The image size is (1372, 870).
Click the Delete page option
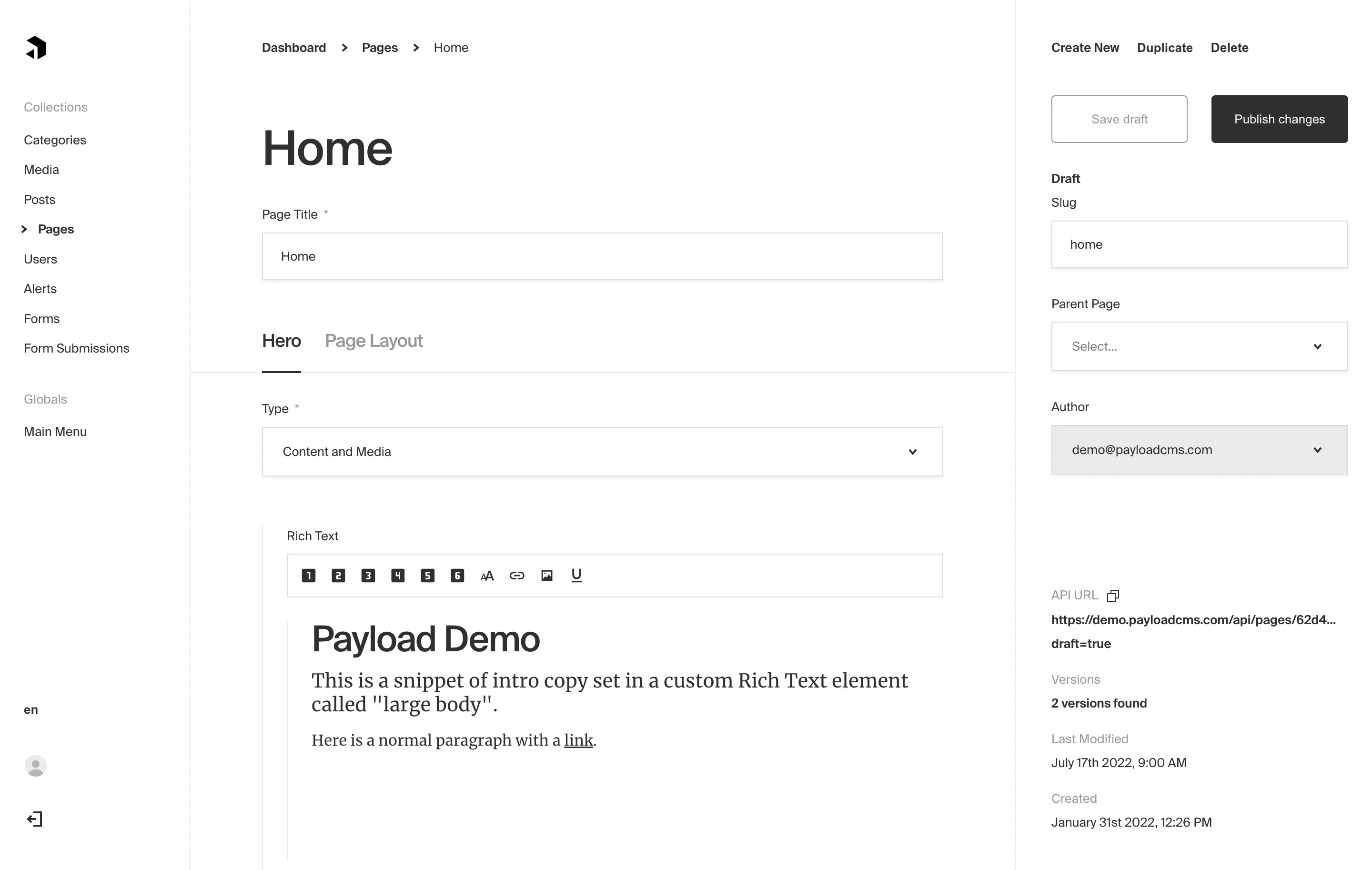(x=1229, y=47)
